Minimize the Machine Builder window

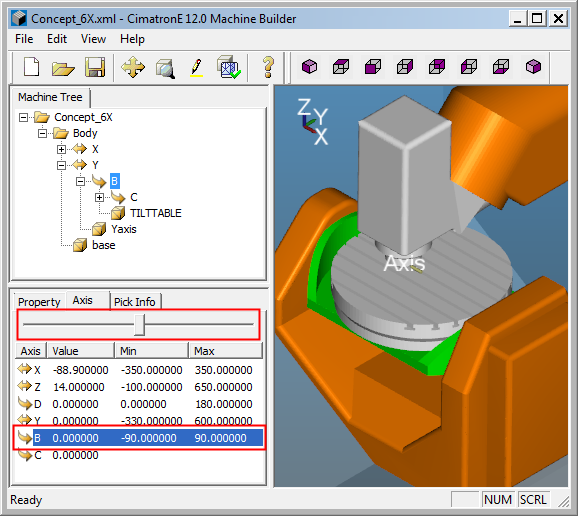click(518, 18)
